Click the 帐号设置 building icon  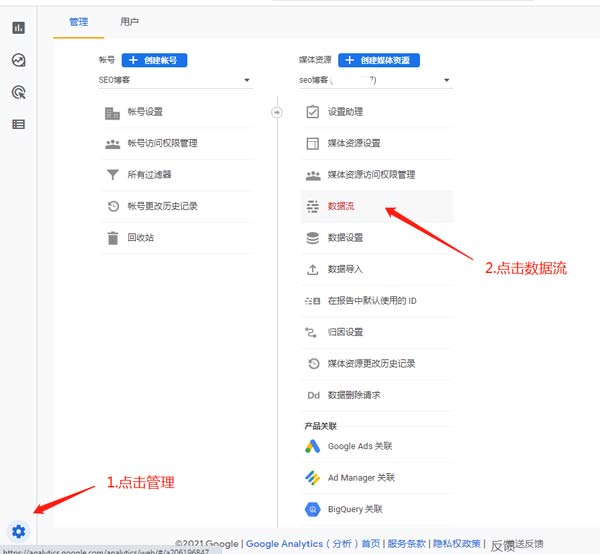click(x=112, y=113)
